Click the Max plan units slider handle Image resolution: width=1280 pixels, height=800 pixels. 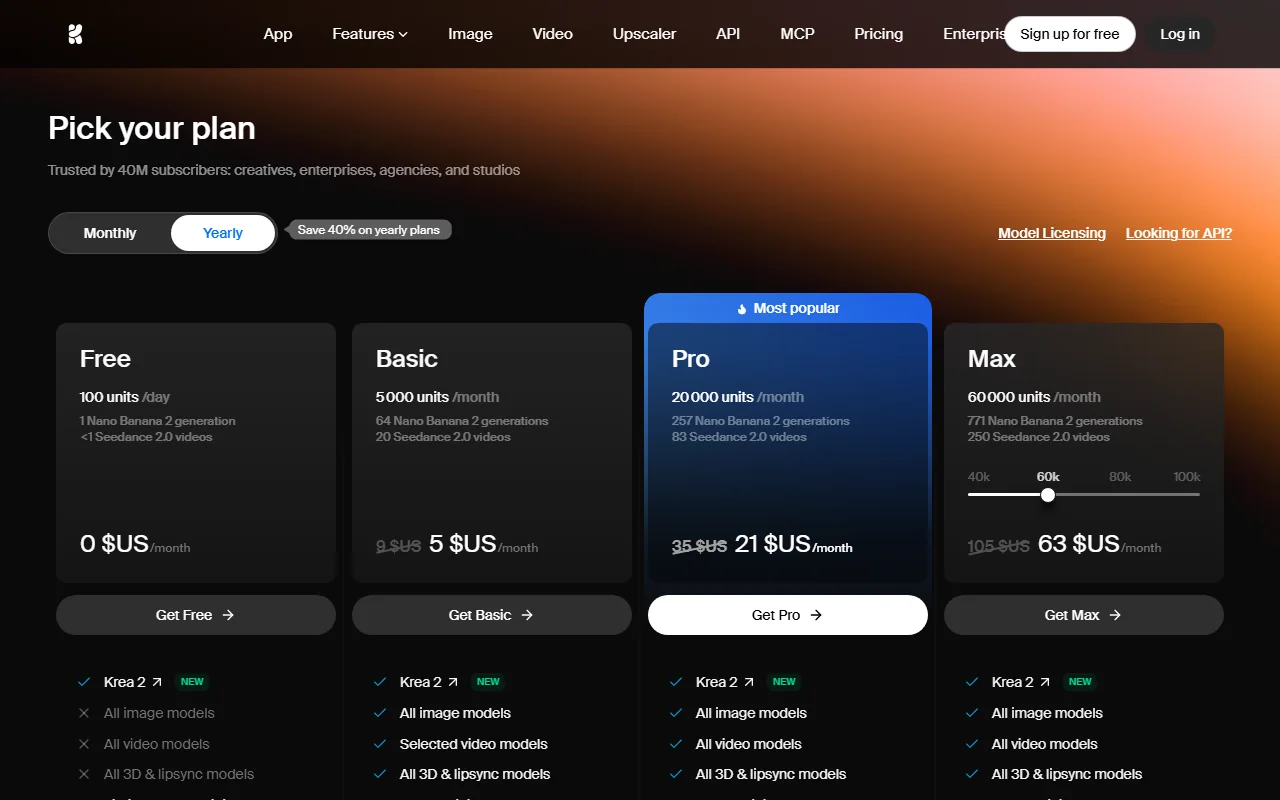pyautogui.click(x=1047, y=495)
